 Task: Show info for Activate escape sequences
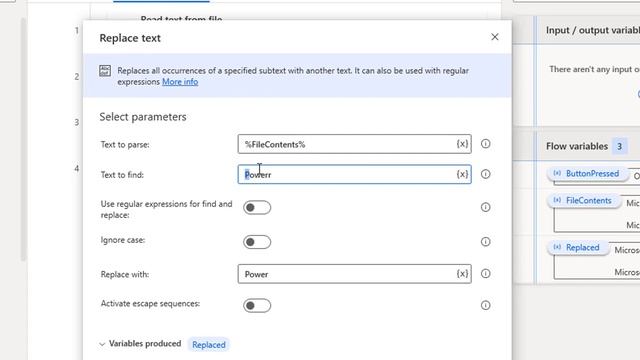coord(485,305)
